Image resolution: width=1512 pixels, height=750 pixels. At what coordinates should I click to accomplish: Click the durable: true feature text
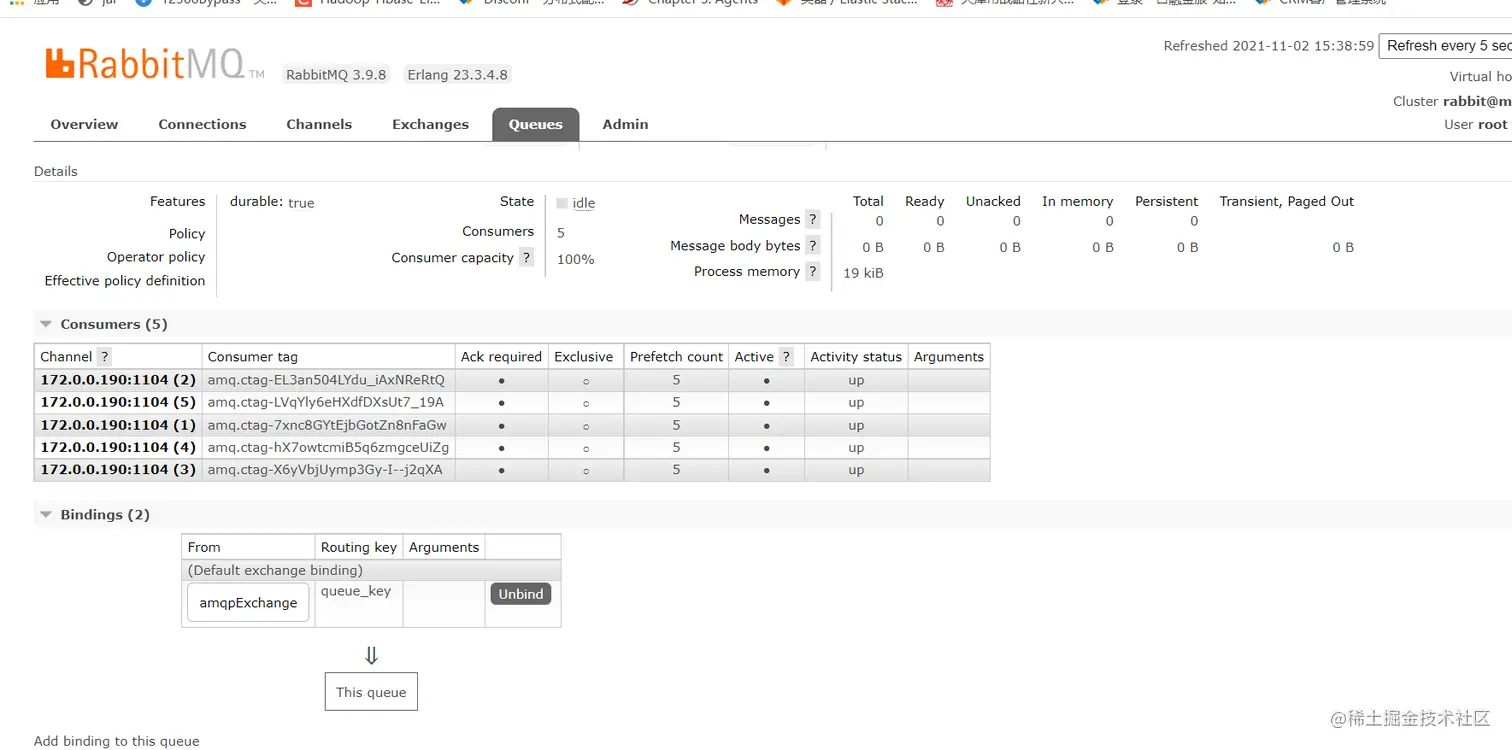[272, 202]
